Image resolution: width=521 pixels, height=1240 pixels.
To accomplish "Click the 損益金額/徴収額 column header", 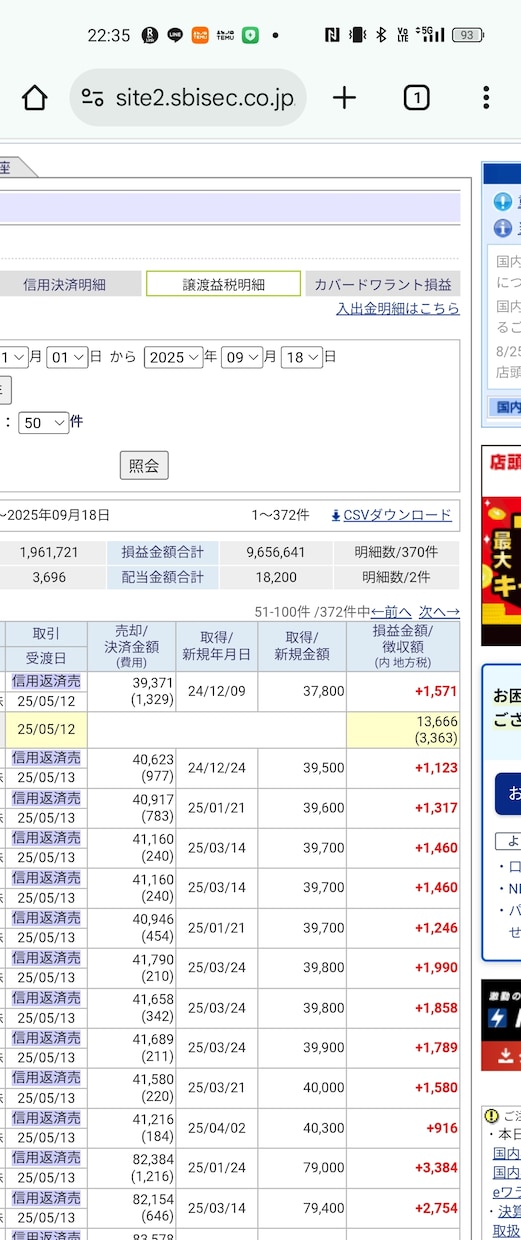I will (403, 646).
